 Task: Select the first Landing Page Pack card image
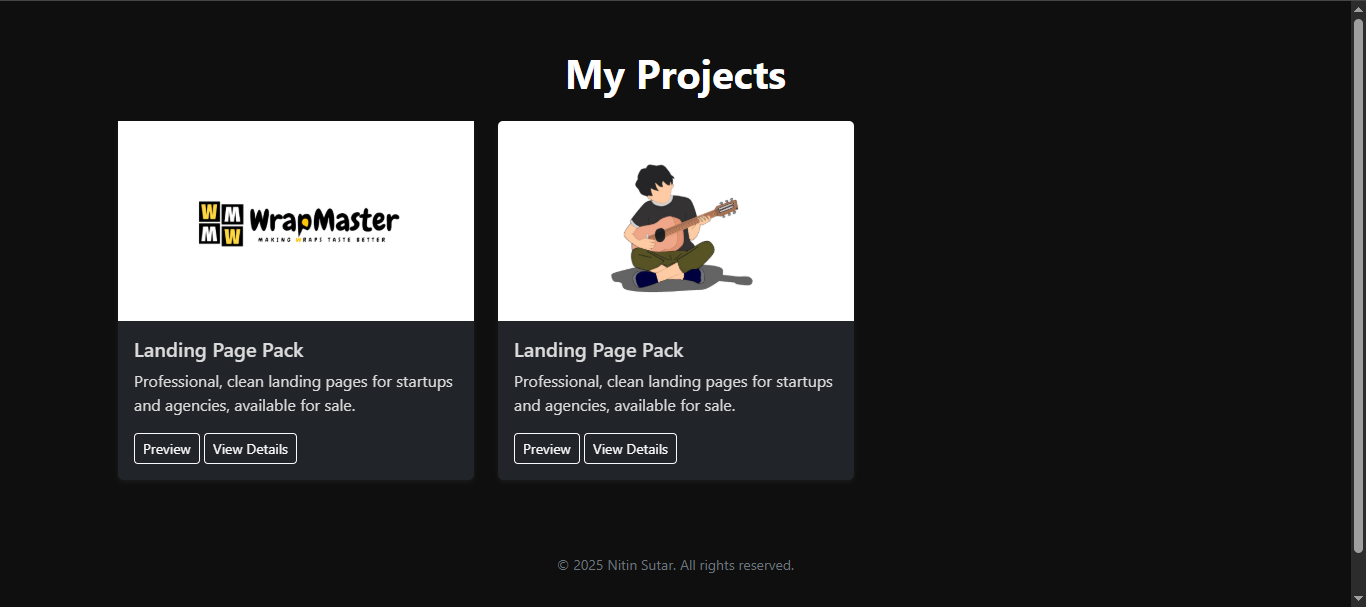click(x=296, y=220)
